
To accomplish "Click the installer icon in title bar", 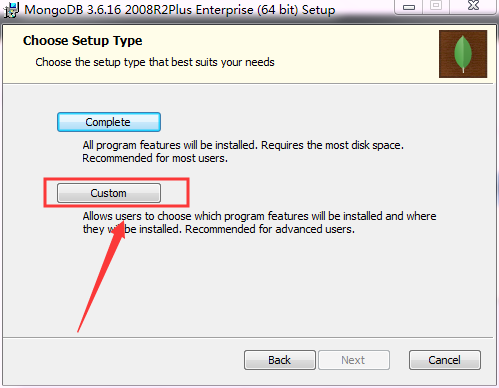I will click(x=11, y=10).
